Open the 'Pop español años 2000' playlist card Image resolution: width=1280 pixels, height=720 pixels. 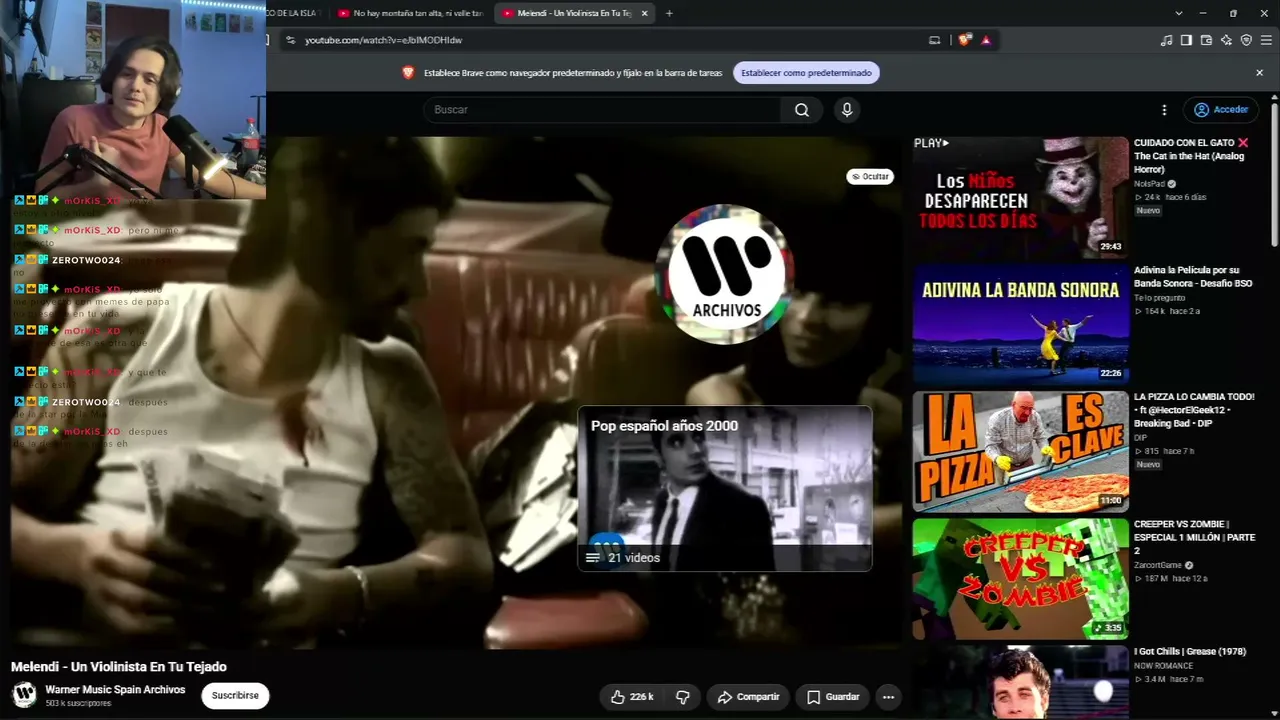point(725,489)
